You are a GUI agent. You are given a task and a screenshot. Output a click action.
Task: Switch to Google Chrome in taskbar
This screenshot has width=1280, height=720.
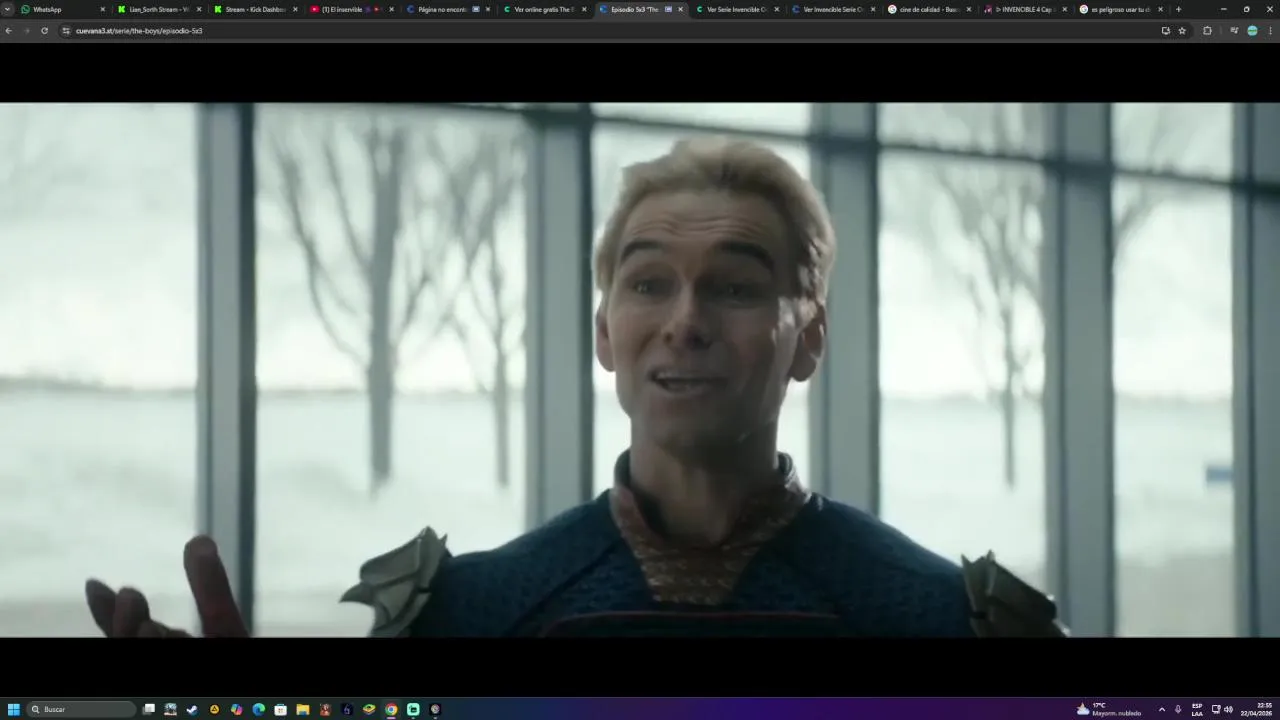(391, 709)
